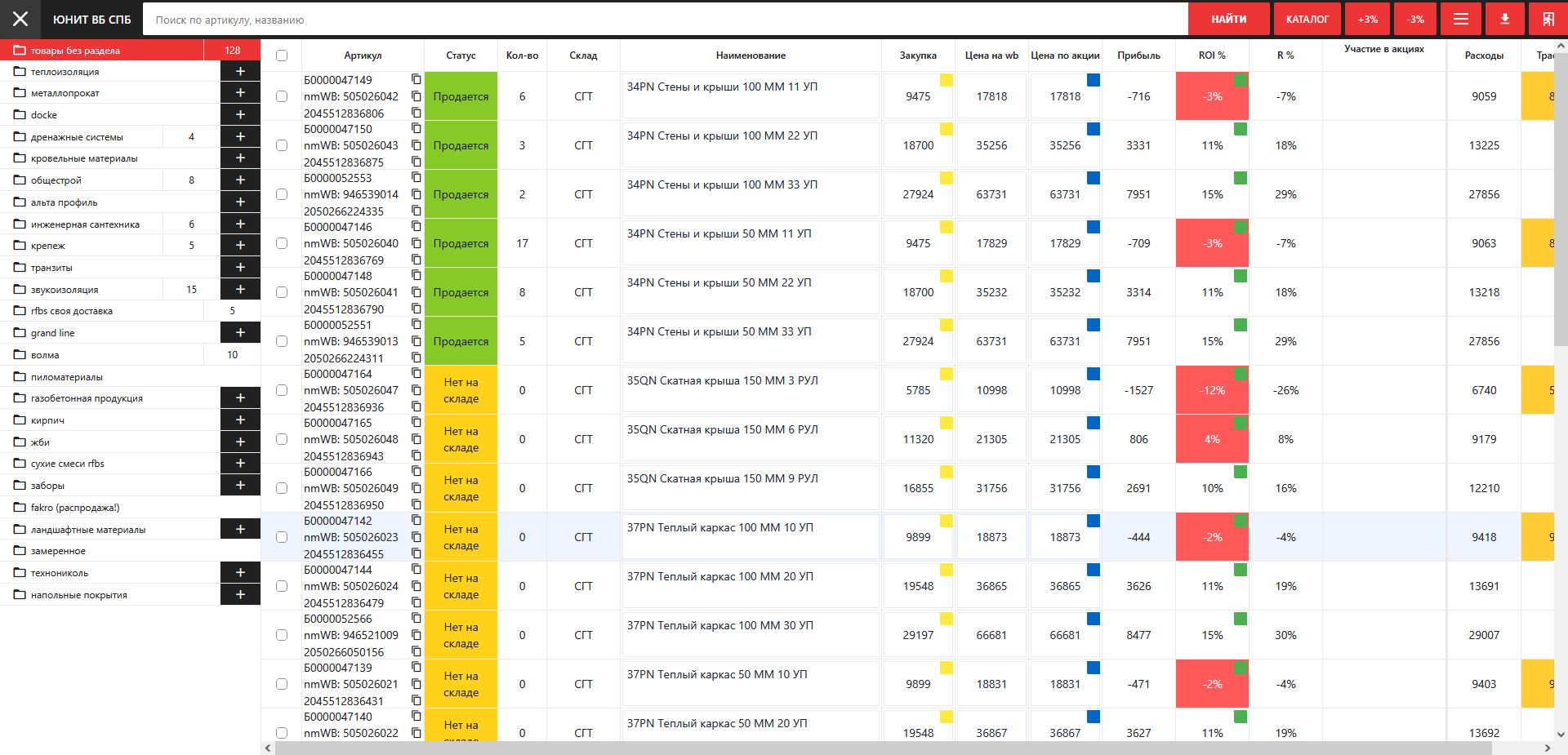
Task: Copy barcode 2045512836431 using its copy icon
Action: click(x=416, y=700)
